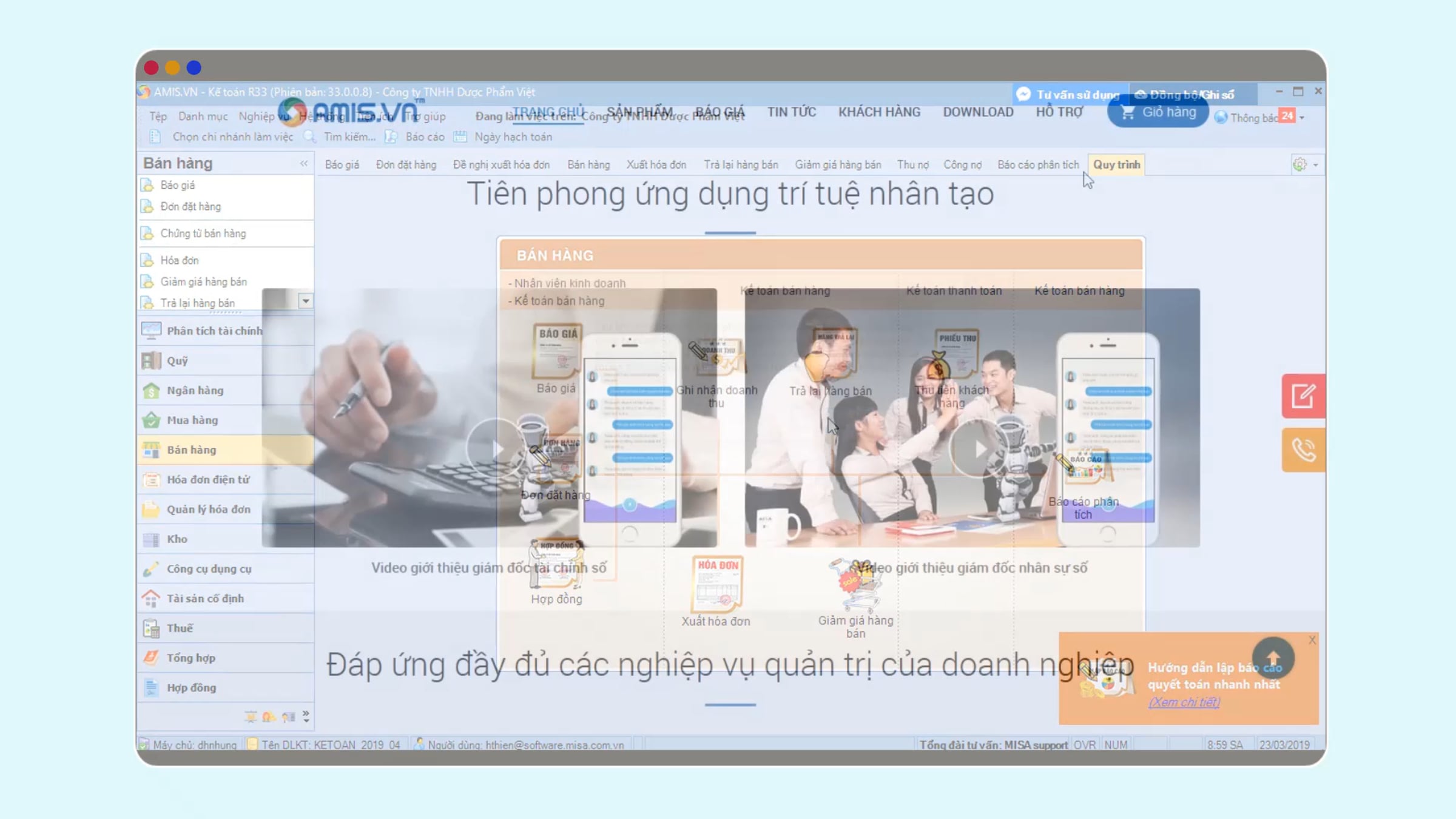Click the Tên DLKT status bar entry
The image size is (1456, 819).
(325, 744)
